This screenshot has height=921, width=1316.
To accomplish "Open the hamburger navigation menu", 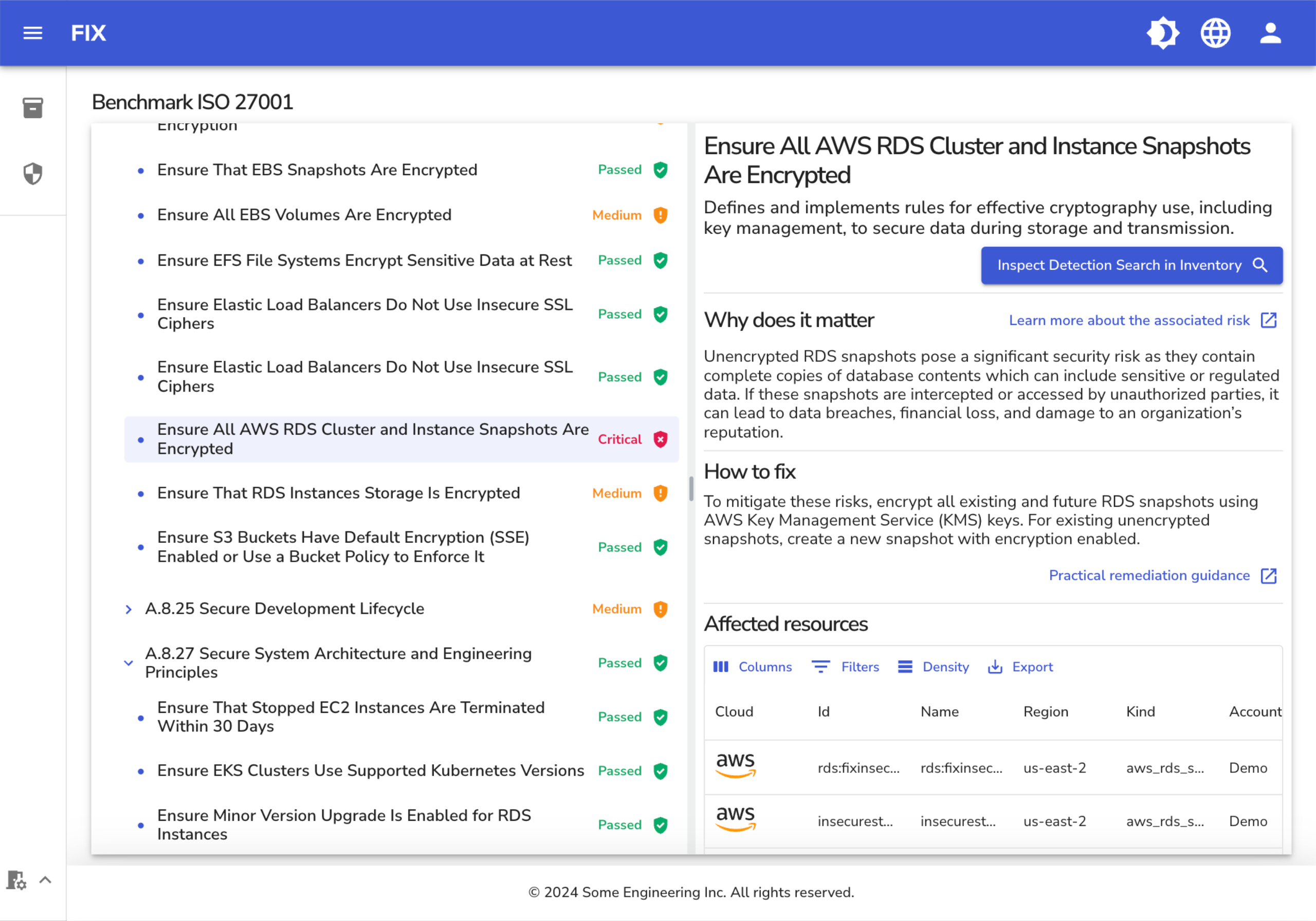I will point(33,33).
